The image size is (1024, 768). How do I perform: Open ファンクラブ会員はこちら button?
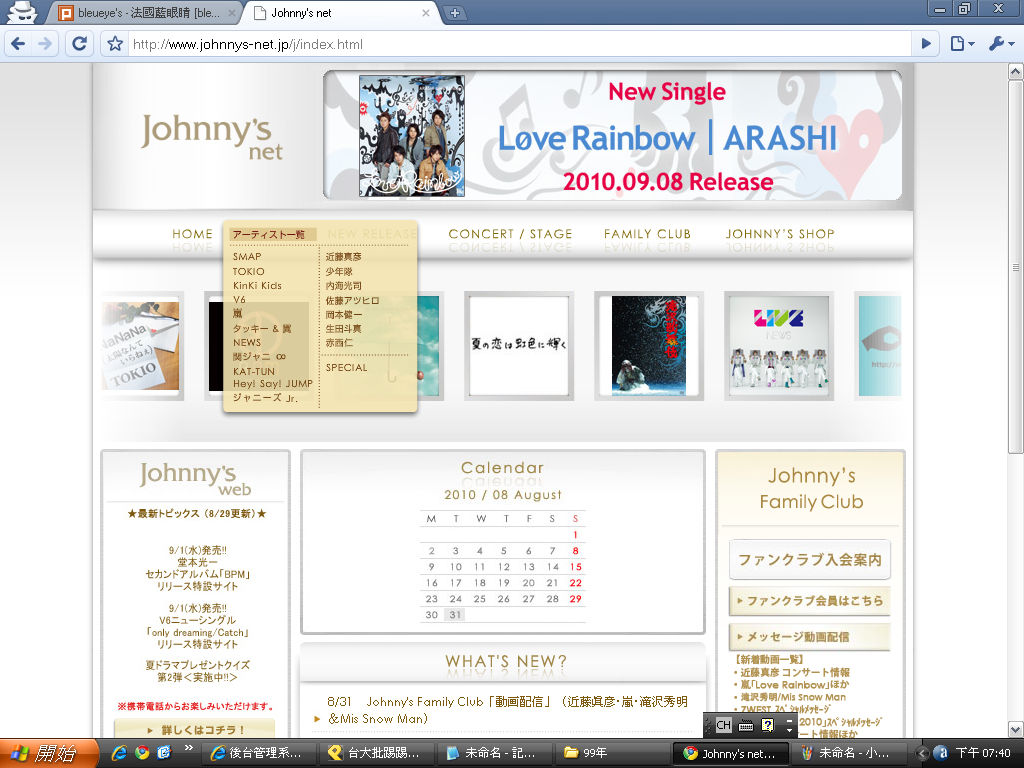coord(810,601)
